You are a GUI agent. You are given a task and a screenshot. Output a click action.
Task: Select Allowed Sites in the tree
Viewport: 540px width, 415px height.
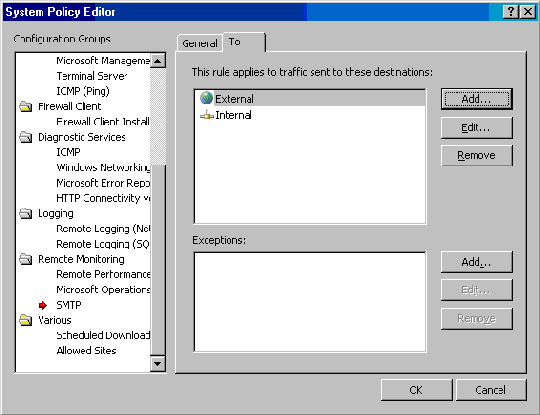point(86,351)
